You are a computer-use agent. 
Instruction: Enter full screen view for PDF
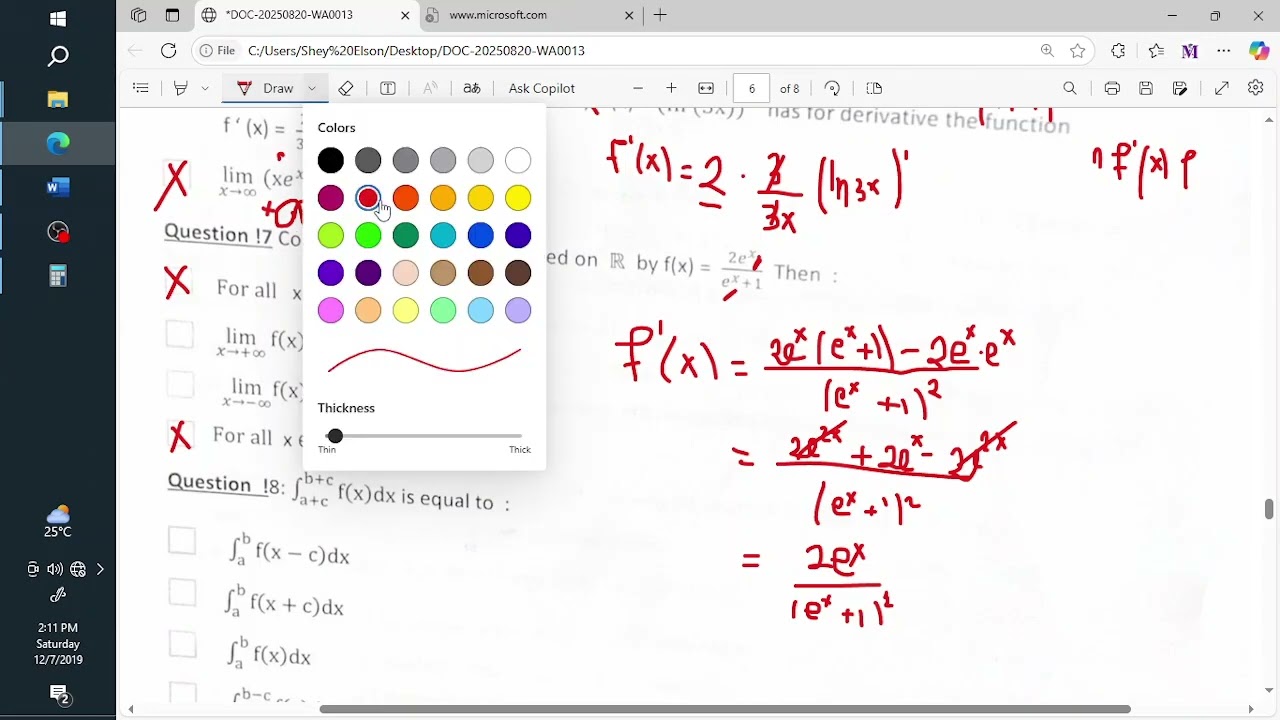[1222, 88]
